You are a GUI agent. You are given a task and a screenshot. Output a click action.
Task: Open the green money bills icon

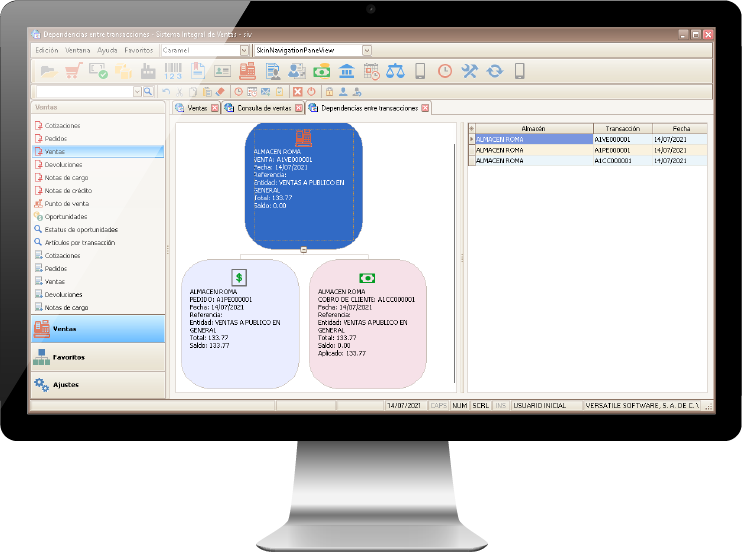coord(322,71)
